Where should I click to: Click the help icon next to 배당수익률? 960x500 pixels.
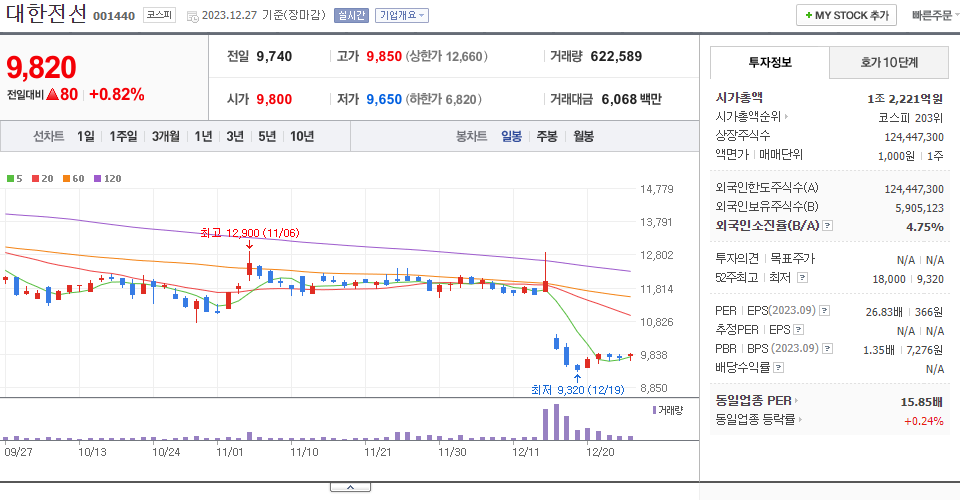(779, 368)
